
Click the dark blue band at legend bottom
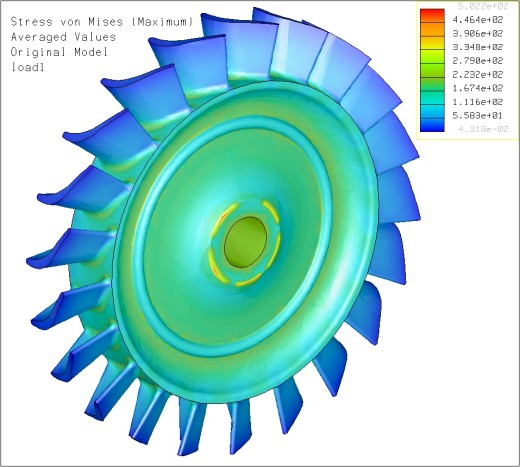432,125
